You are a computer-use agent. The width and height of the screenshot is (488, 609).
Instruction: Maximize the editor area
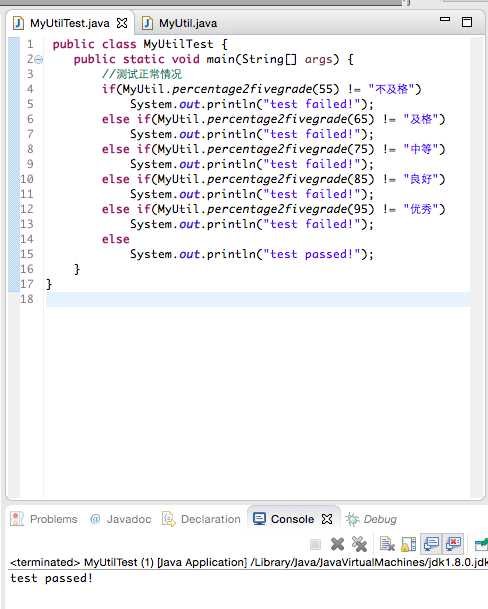(467, 22)
